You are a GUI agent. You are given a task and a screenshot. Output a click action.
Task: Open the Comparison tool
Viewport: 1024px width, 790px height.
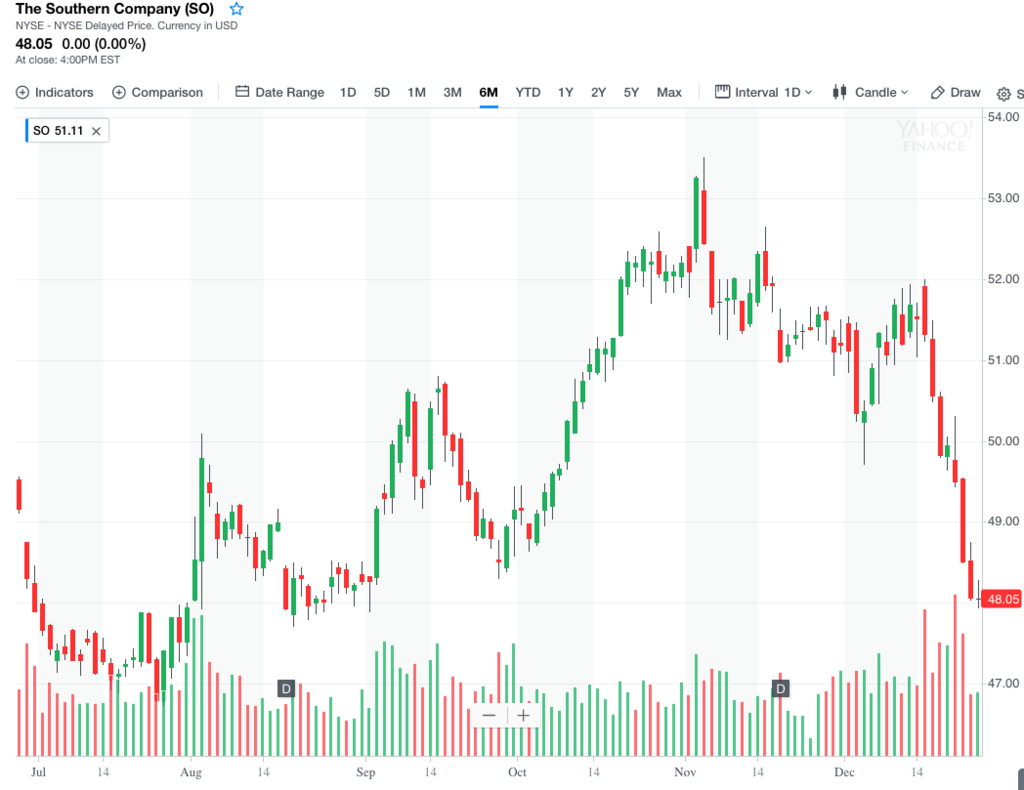point(157,92)
